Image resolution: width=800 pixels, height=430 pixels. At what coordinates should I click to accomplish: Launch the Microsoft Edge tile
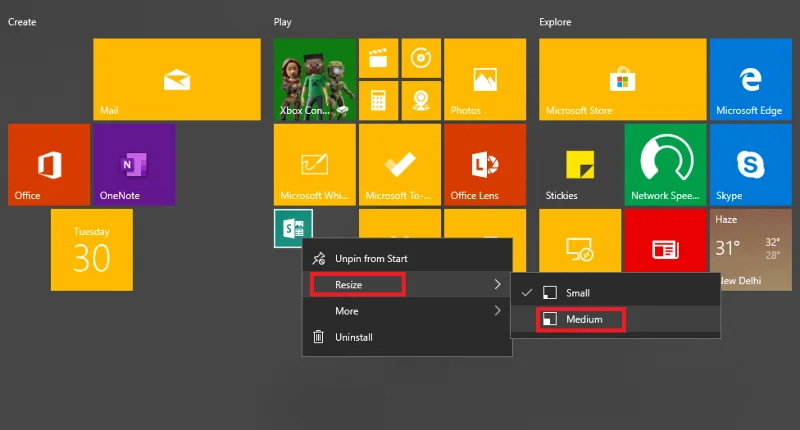(x=751, y=80)
